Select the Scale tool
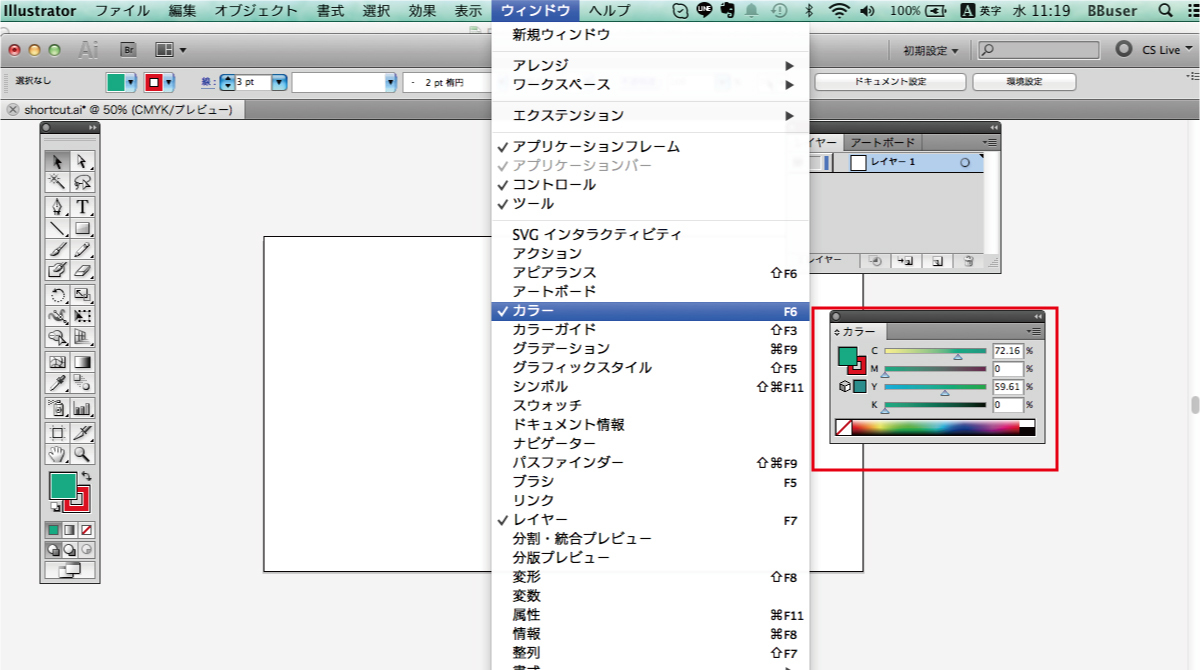Screen dimensions: 1200x670 [82, 295]
